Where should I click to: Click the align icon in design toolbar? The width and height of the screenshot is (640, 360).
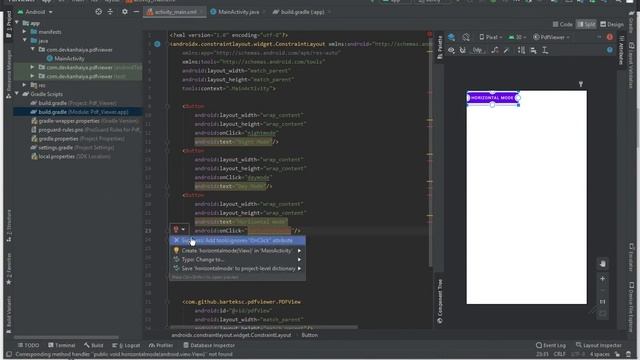(533, 50)
